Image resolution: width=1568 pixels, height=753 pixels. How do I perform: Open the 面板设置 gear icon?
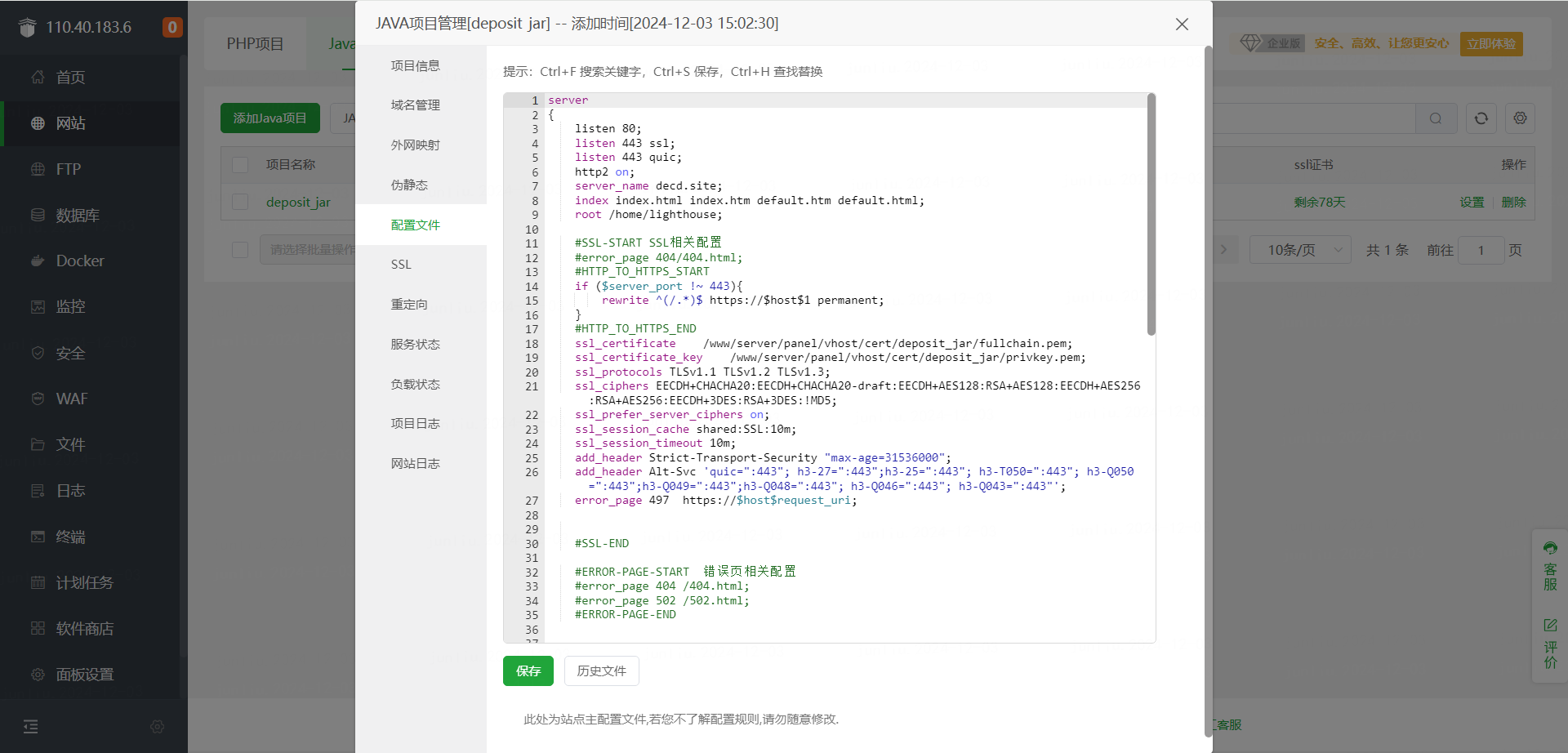click(38, 675)
